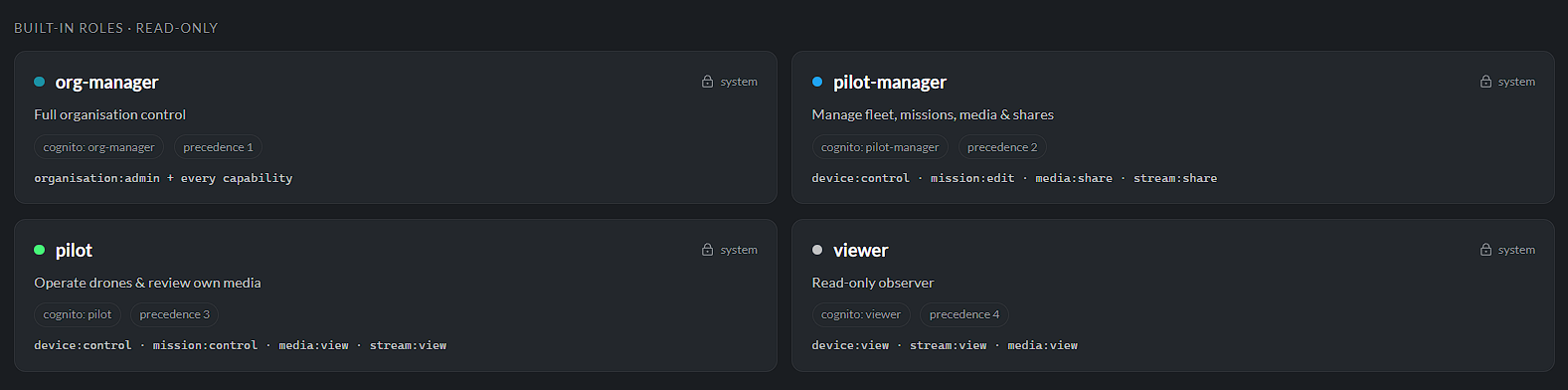Click the teal dot beside org-manager
This screenshot has height=390, width=1568.
coord(40,82)
